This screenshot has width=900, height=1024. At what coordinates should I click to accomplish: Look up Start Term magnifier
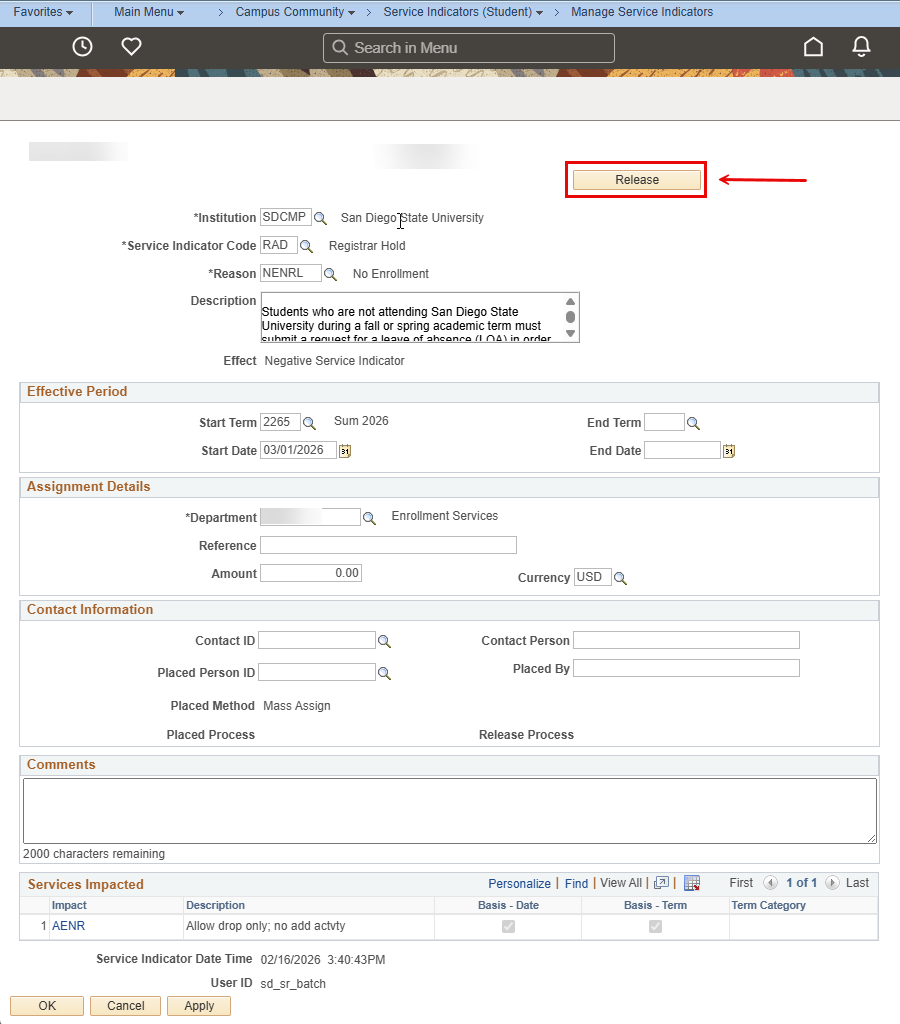click(x=310, y=423)
